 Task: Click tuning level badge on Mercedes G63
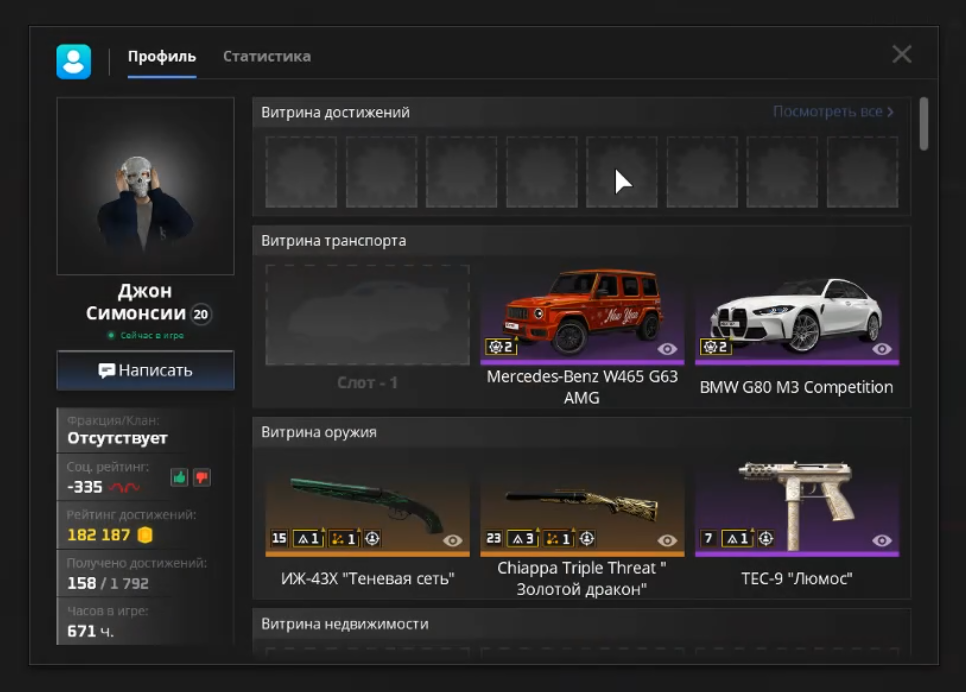tap(500, 347)
